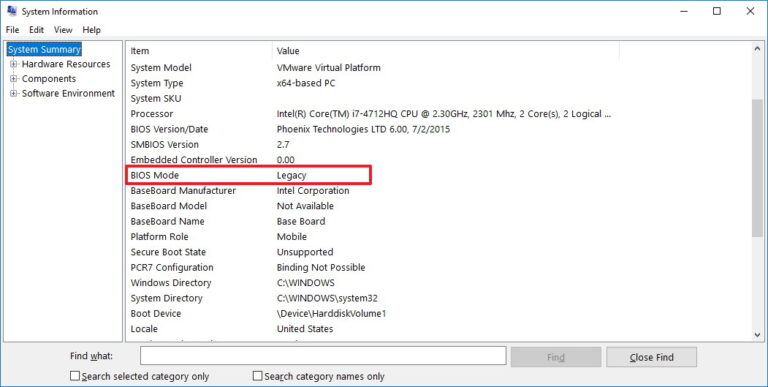Click the value 'Intel Corporation'
Image resolution: width=768 pixels, height=387 pixels.
coord(313,191)
